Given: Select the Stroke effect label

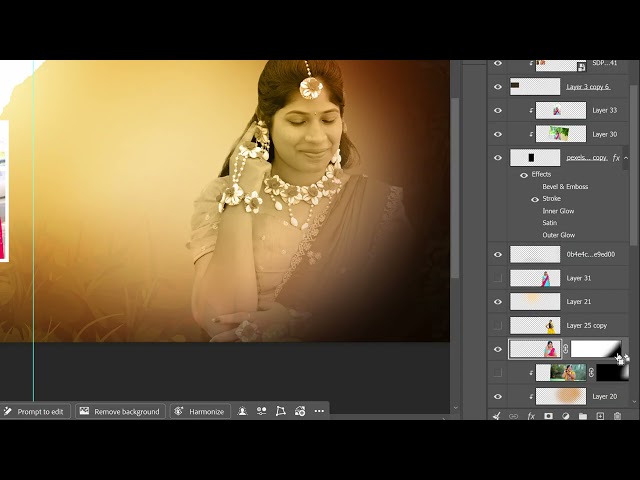Looking at the screenshot, I should (551, 199).
